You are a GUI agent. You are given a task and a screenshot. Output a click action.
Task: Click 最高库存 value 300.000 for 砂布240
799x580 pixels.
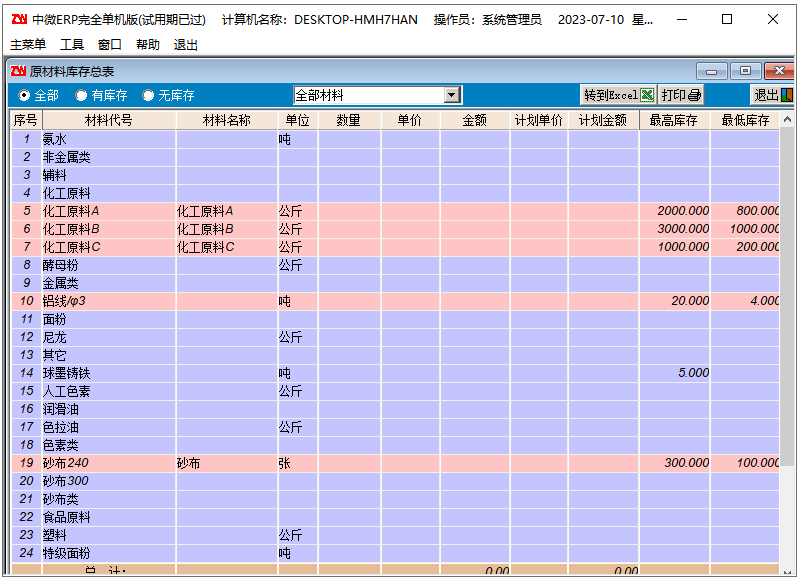[686, 463]
